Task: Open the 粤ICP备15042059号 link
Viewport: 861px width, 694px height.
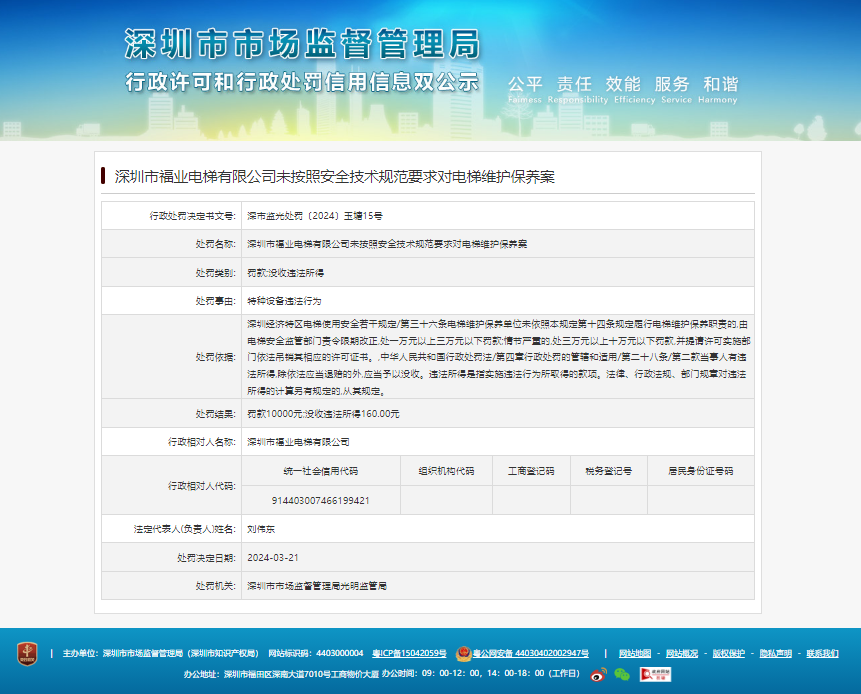Action: [409, 653]
